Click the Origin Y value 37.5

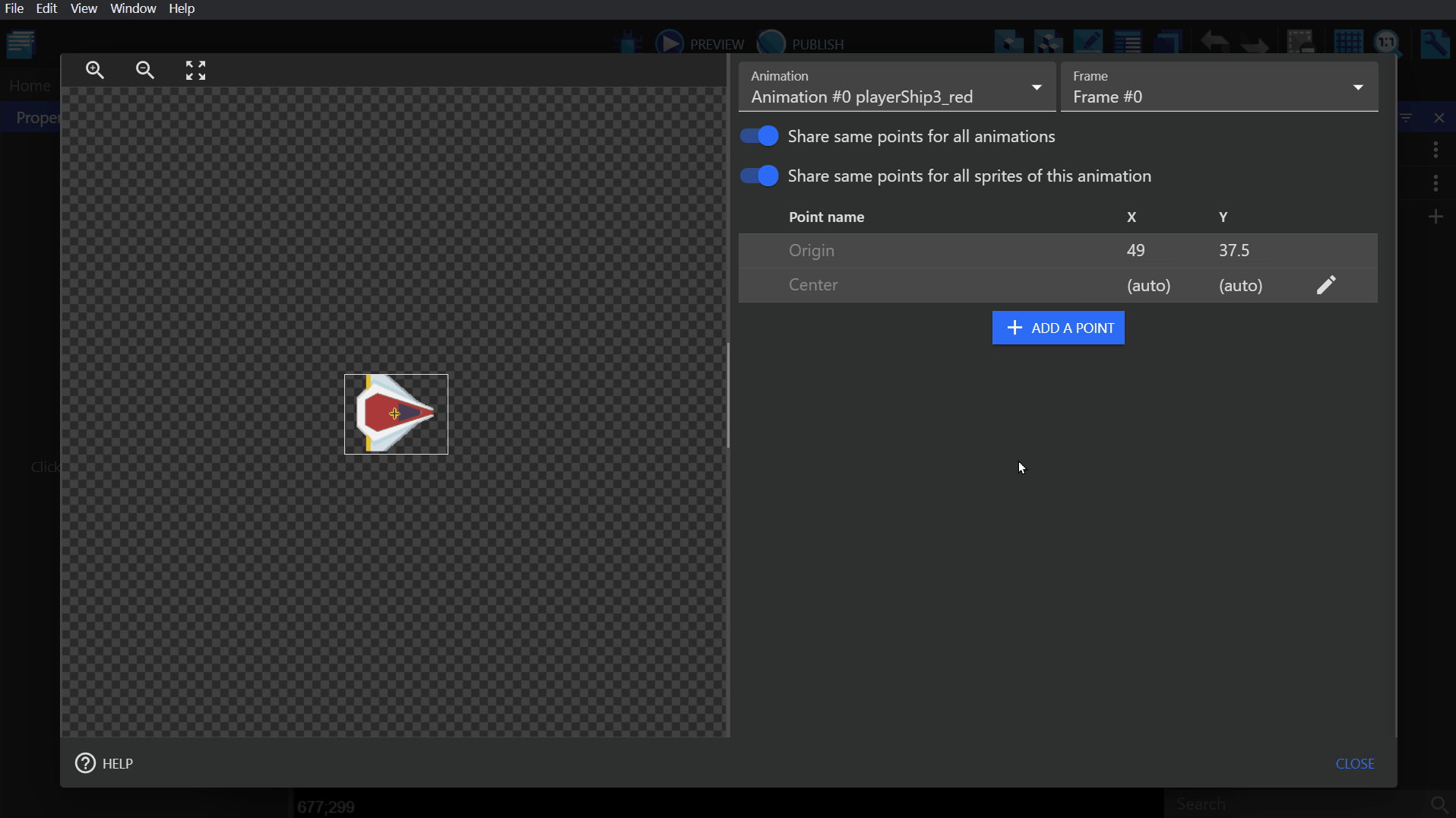(1234, 250)
